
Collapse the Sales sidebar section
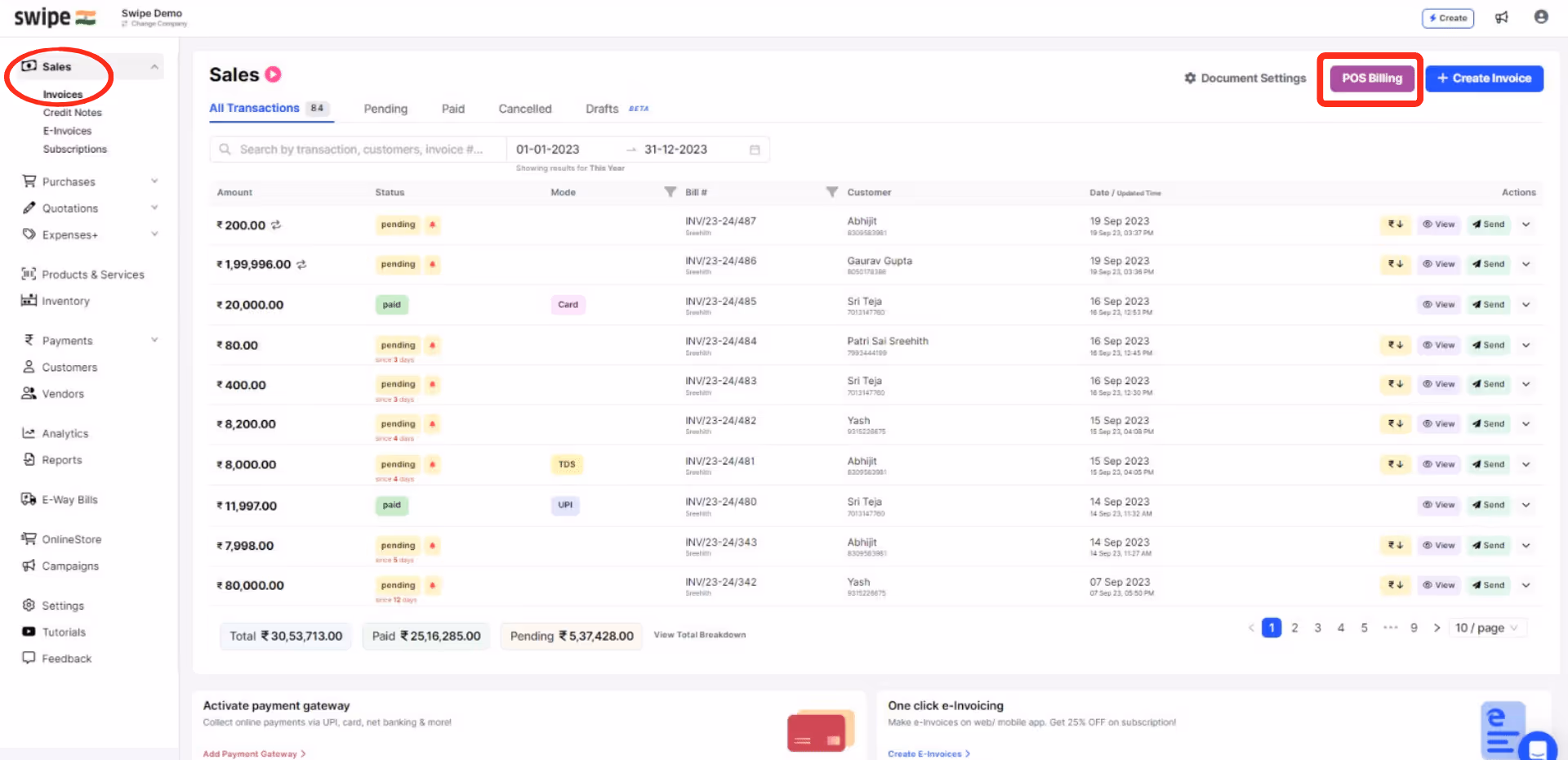tap(154, 67)
